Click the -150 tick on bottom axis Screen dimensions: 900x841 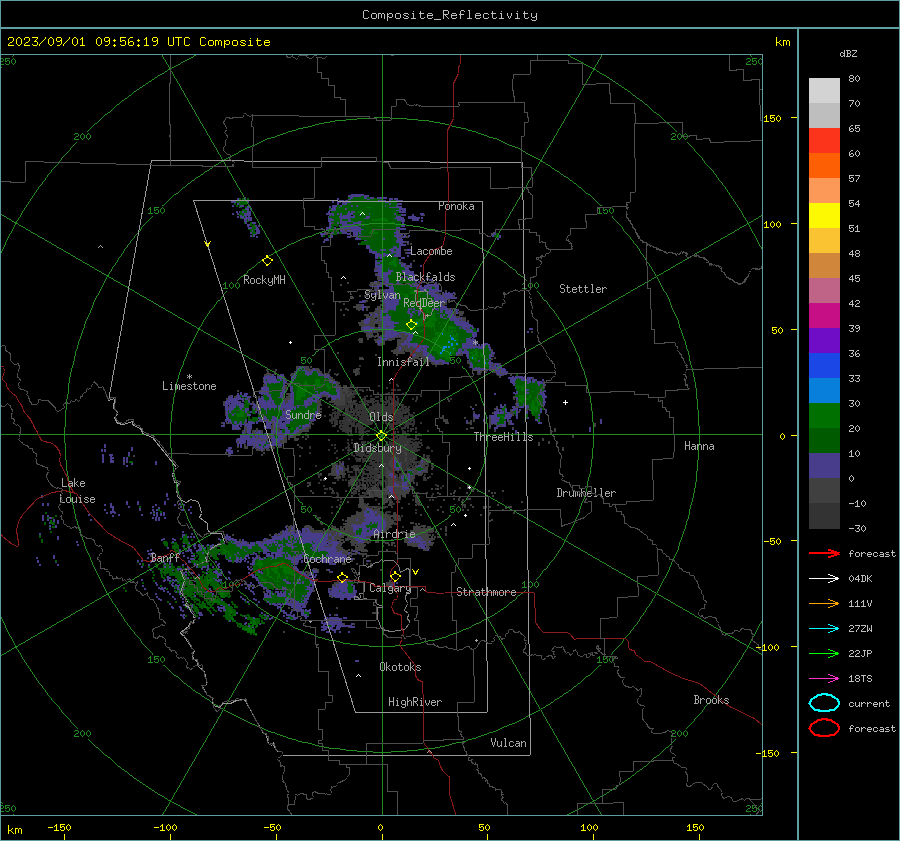point(59,827)
